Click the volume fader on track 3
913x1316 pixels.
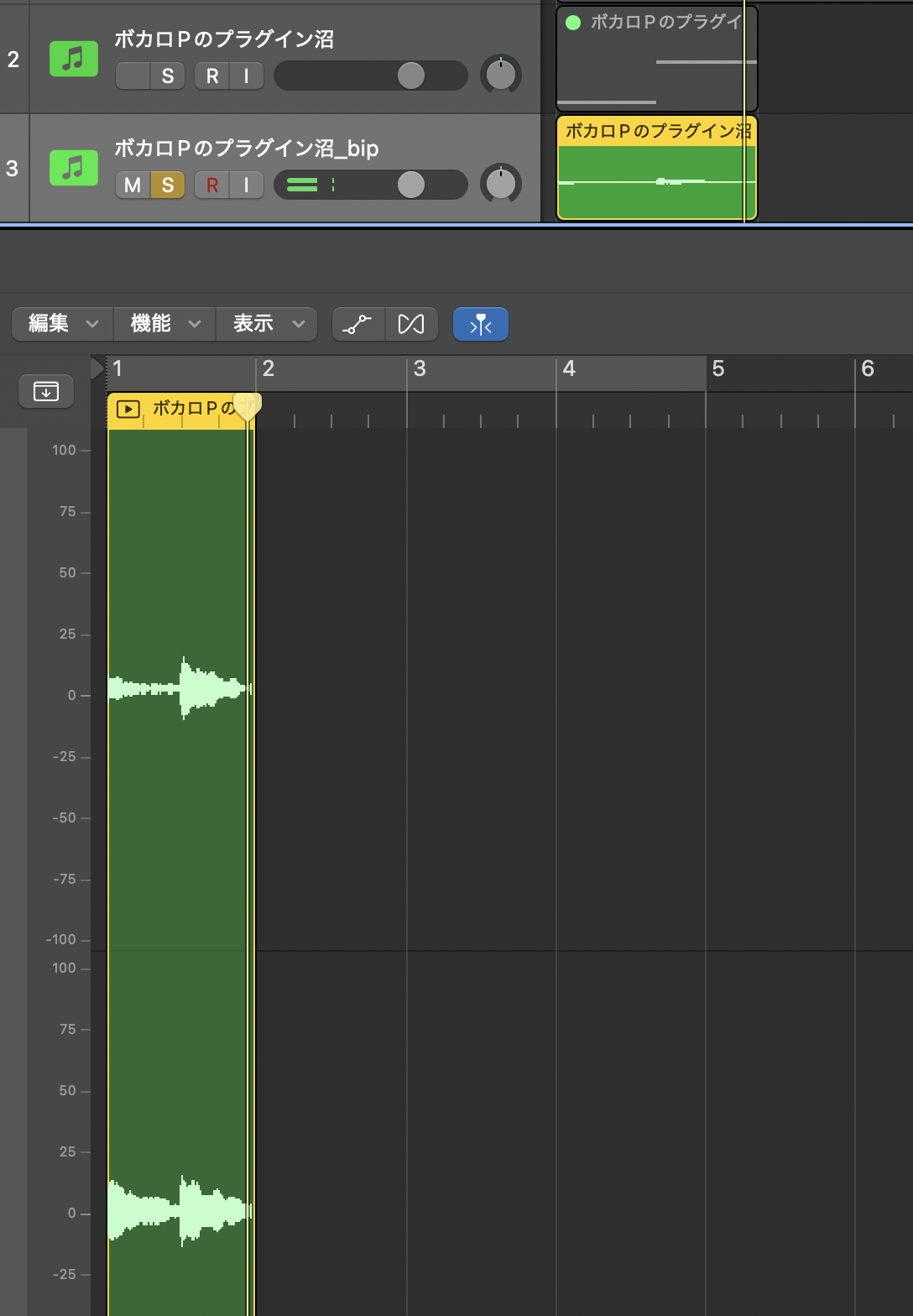410,185
